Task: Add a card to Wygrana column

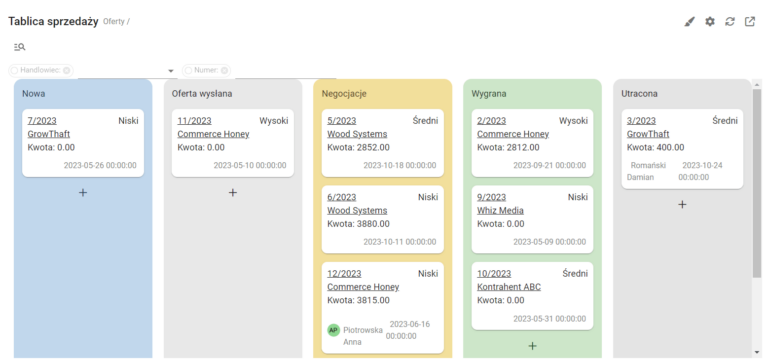Action: pyautogui.click(x=532, y=346)
